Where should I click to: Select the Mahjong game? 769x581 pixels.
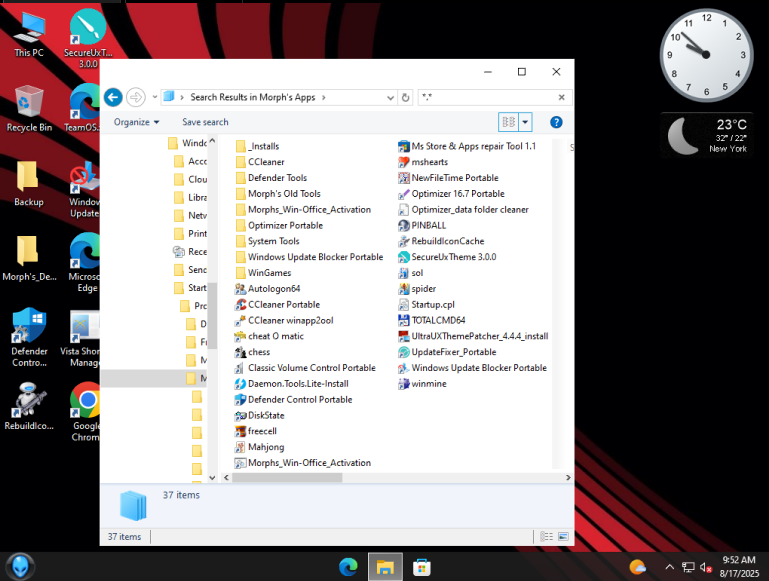[259, 447]
